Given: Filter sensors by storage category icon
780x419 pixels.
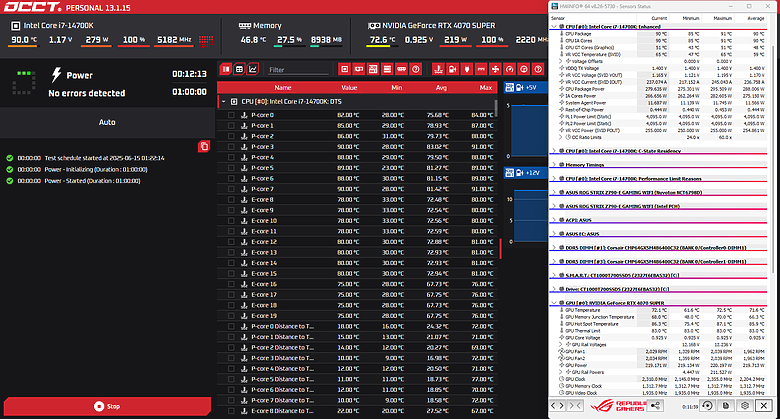Looking at the screenshot, I should pos(387,69).
